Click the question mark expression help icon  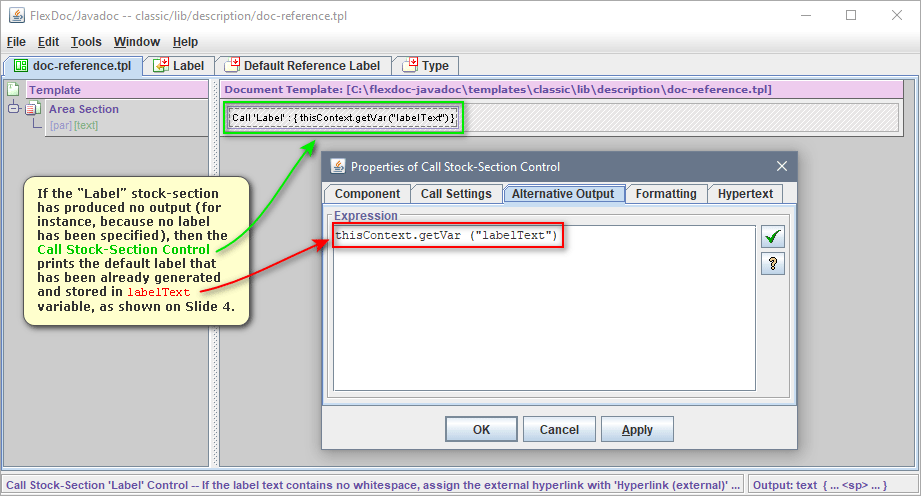pyautogui.click(x=772, y=264)
